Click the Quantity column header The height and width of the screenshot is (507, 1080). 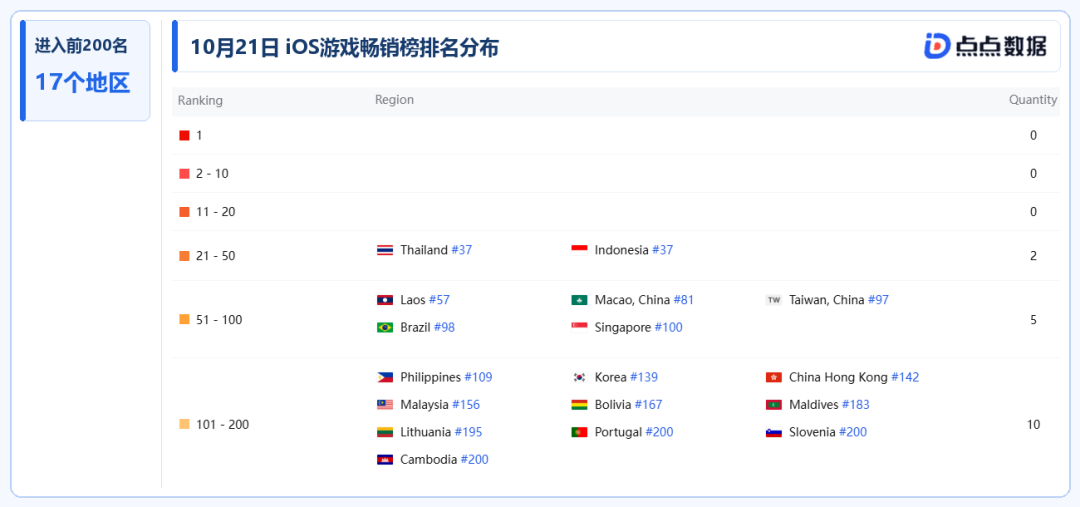point(1033,100)
